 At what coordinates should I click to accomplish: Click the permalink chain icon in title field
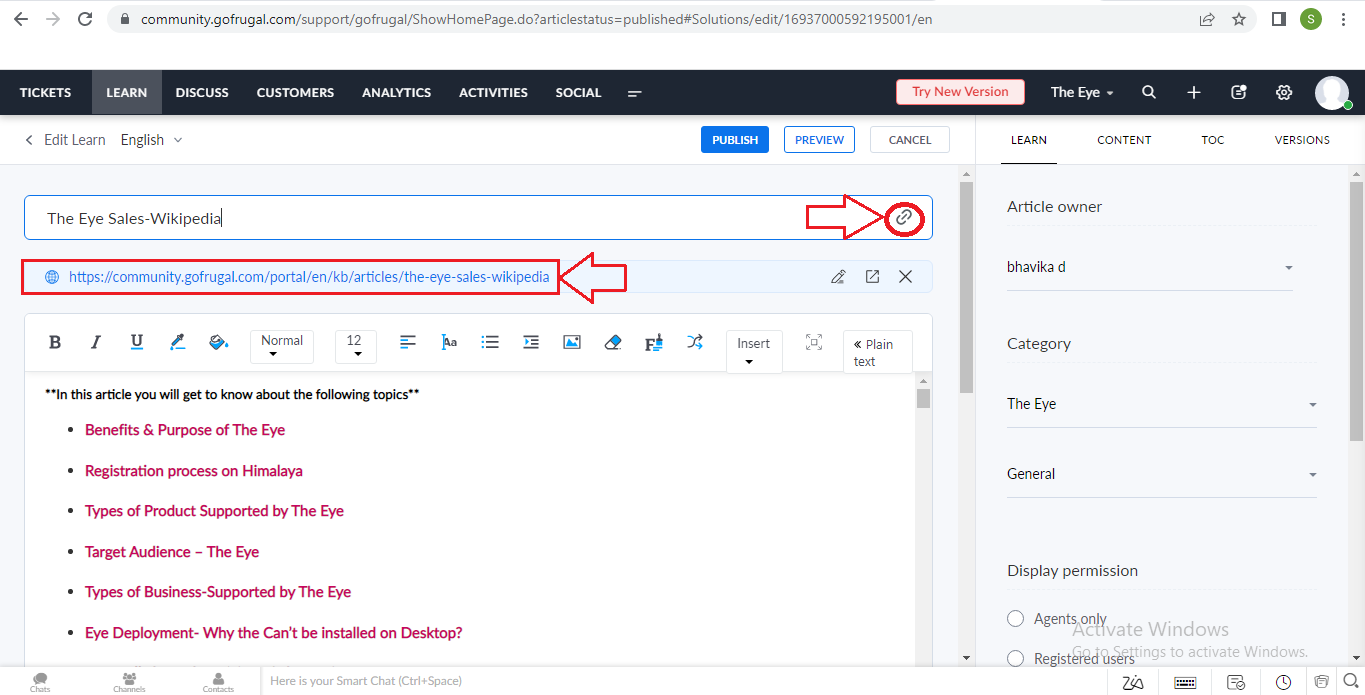click(x=904, y=217)
